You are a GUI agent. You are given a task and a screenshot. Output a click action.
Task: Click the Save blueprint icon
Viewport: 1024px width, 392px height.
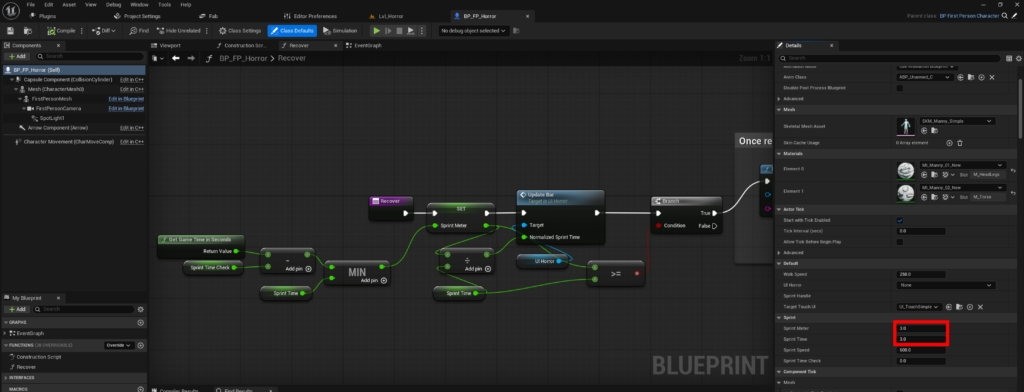click(x=10, y=31)
